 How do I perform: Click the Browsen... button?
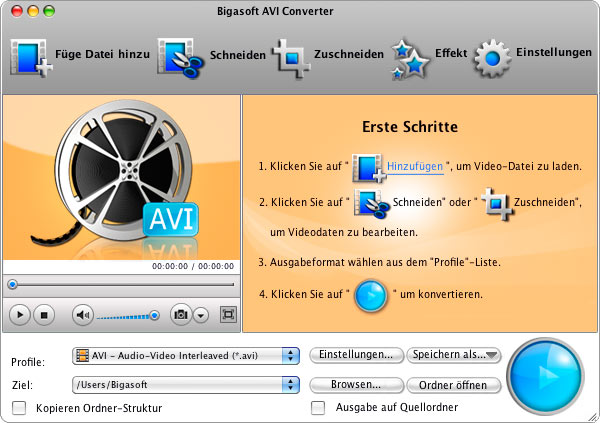coord(356,385)
